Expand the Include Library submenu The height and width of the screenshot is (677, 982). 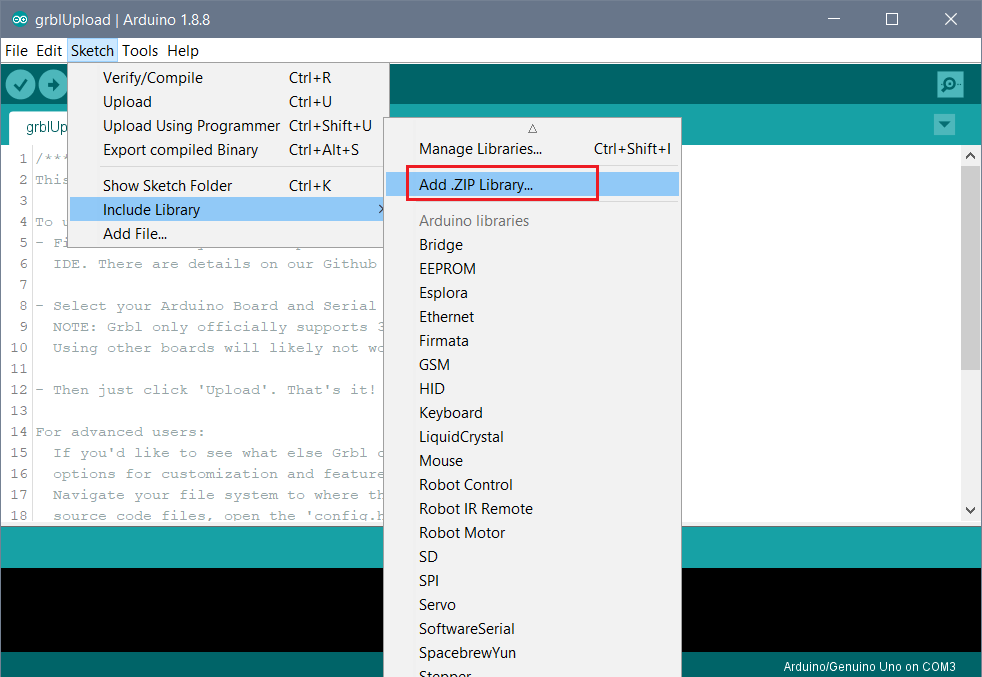click(x=226, y=209)
